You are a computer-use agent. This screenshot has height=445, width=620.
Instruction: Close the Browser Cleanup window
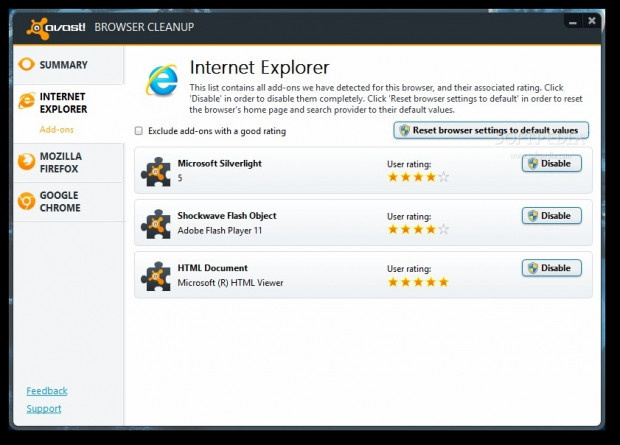[592, 21]
